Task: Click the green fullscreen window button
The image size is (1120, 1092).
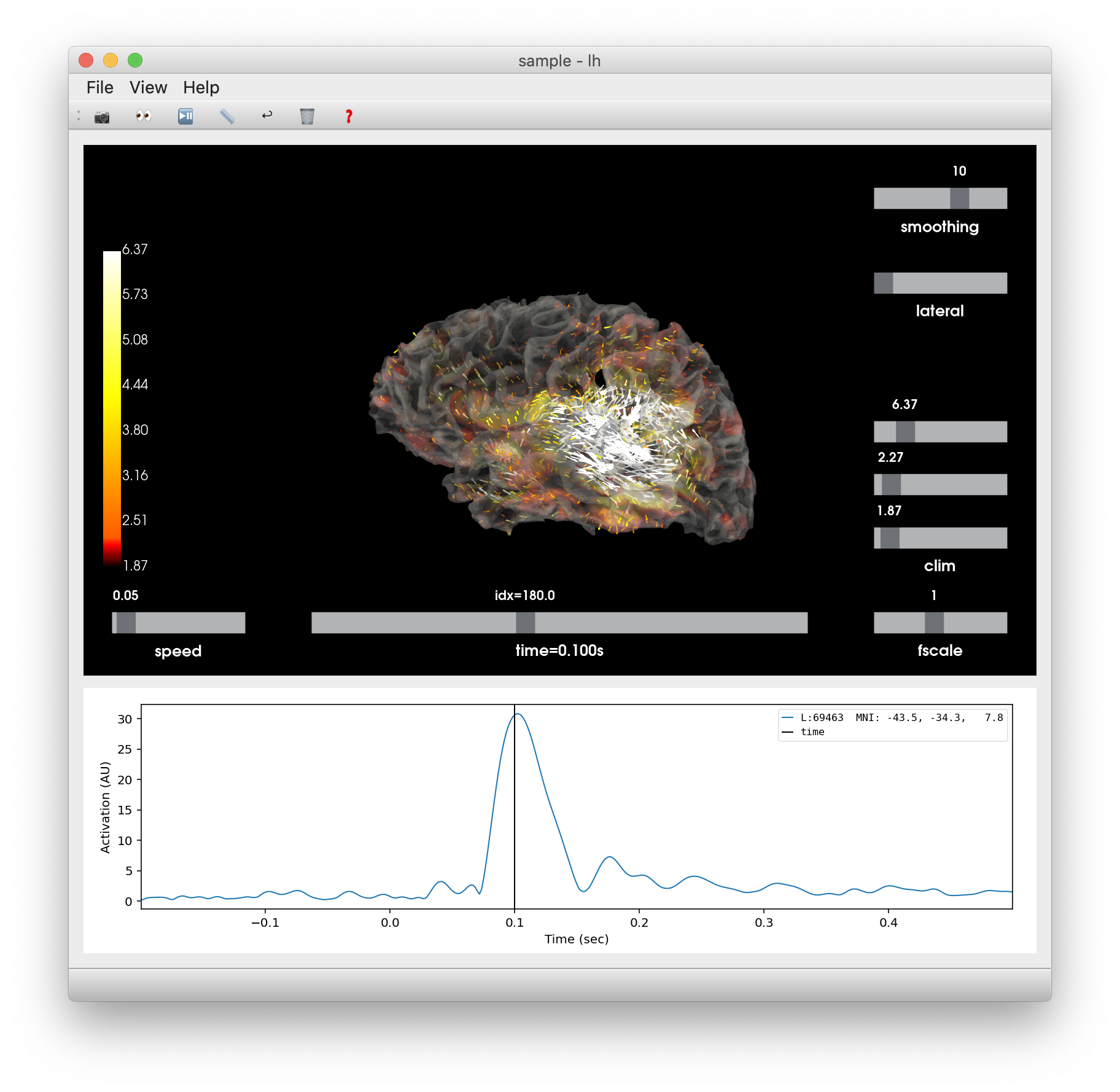Action: point(135,60)
